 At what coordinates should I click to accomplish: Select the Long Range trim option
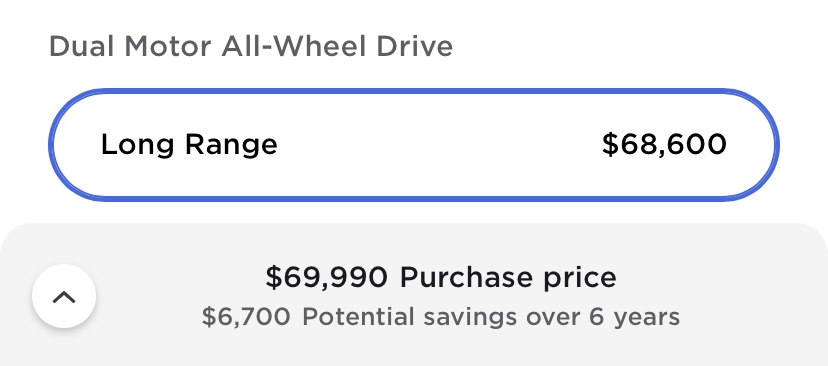(x=414, y=145)
